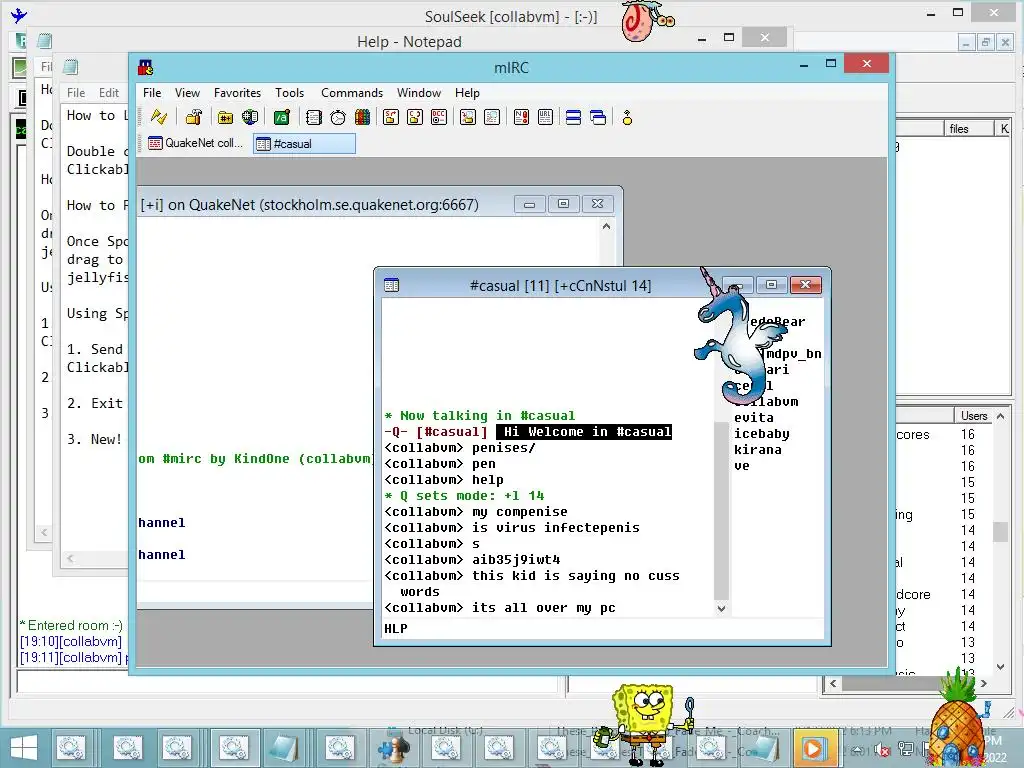Open the Windows Start button
Image resolution: width=1024 pixels, height=768 pixels.
coord(24,748)
